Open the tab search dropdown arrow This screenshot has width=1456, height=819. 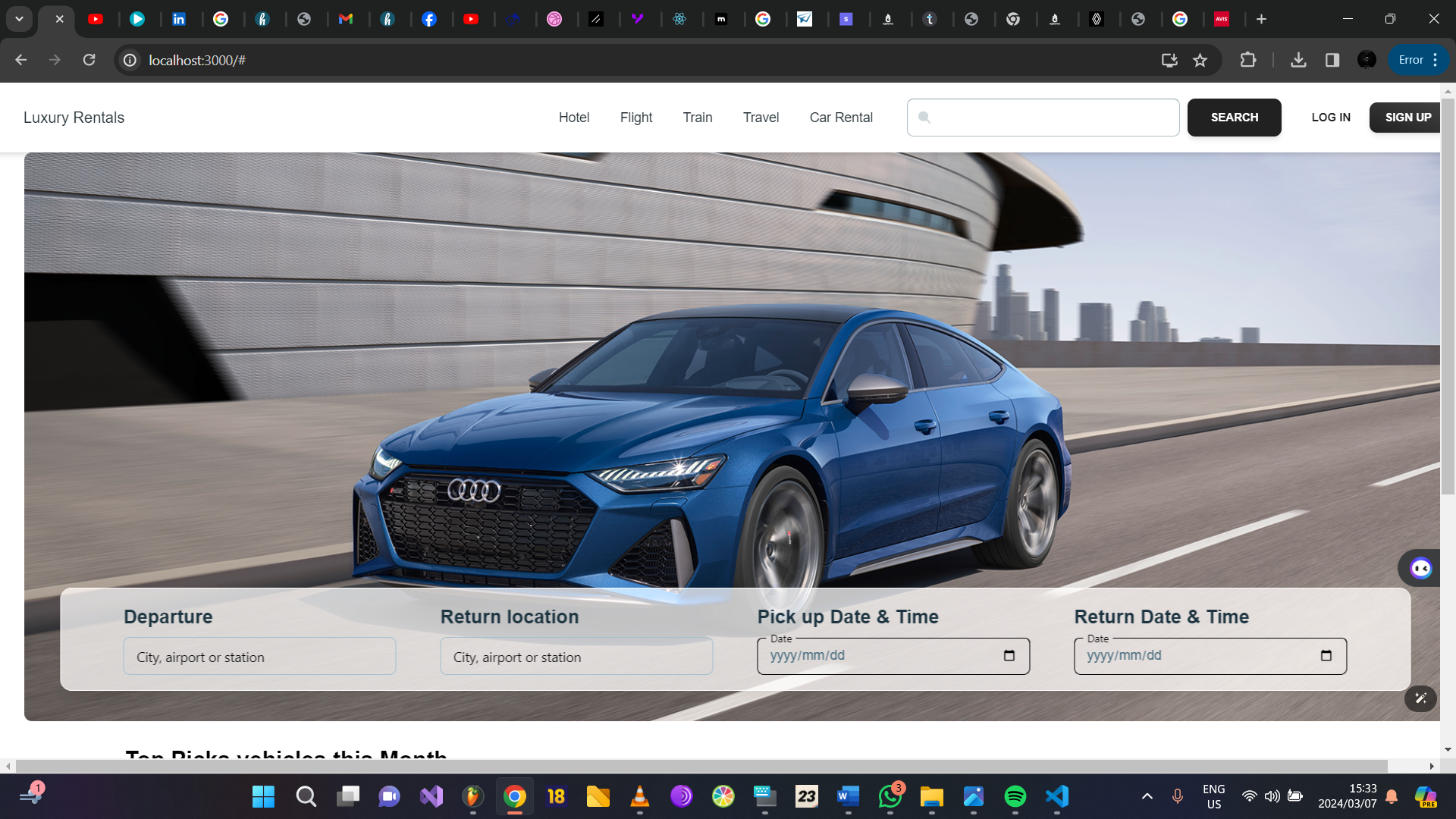[x=19, y=19]
